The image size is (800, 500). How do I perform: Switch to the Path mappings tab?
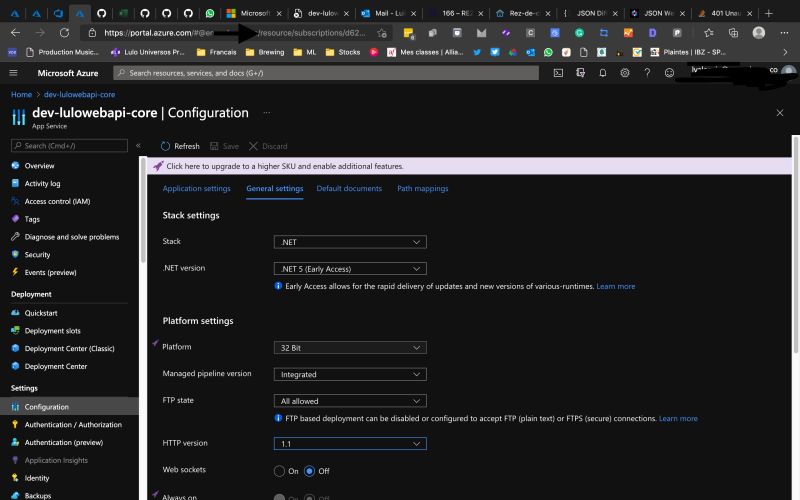422,188
